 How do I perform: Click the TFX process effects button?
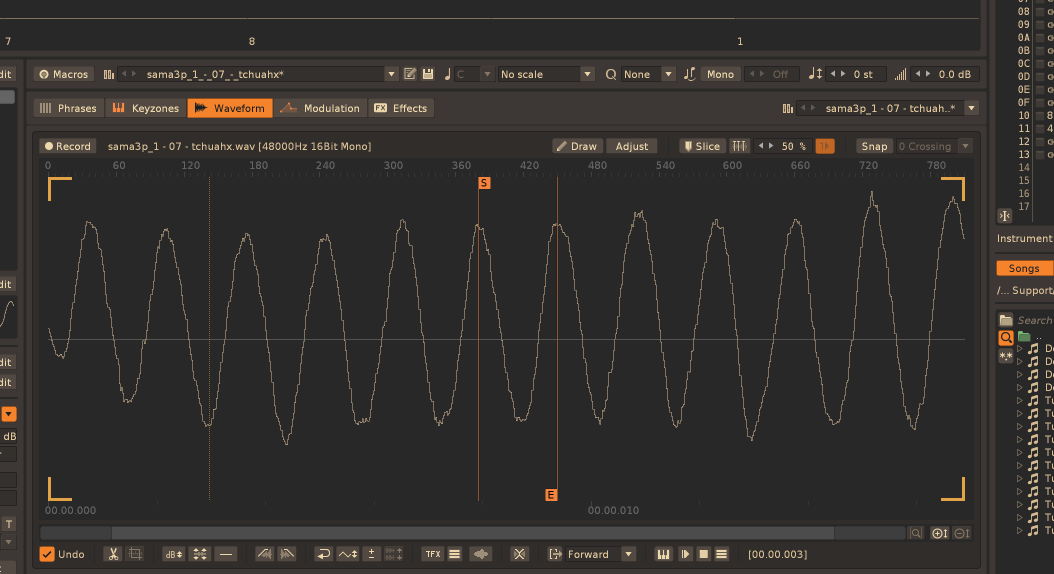432,554
